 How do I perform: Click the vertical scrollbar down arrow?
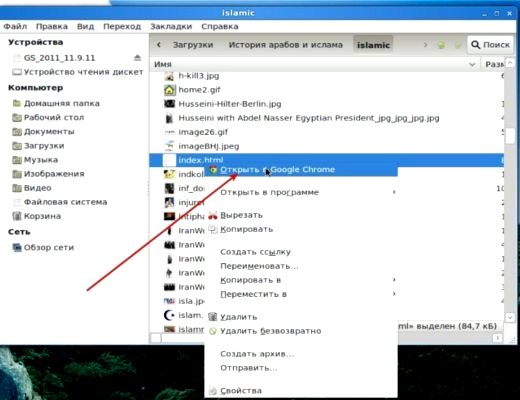[x=510, y=317]
